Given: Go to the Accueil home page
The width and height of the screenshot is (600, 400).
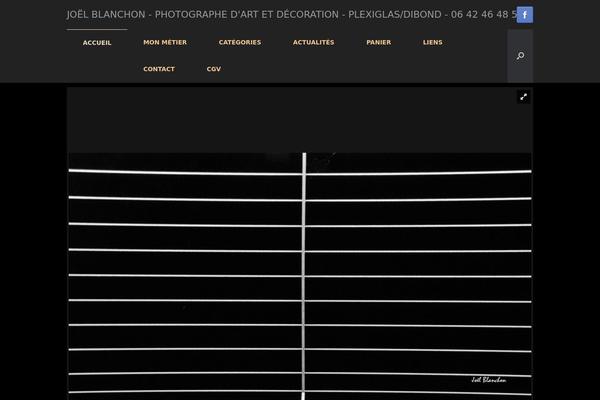Looking at the screenshot, I should (97, 43).
